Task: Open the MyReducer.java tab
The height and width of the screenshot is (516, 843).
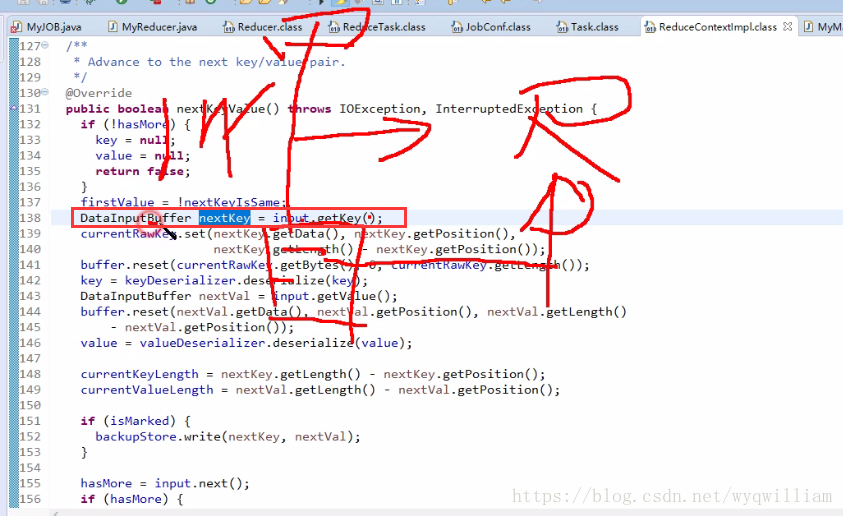Action: pyautogui.click(x=153, y=27)
